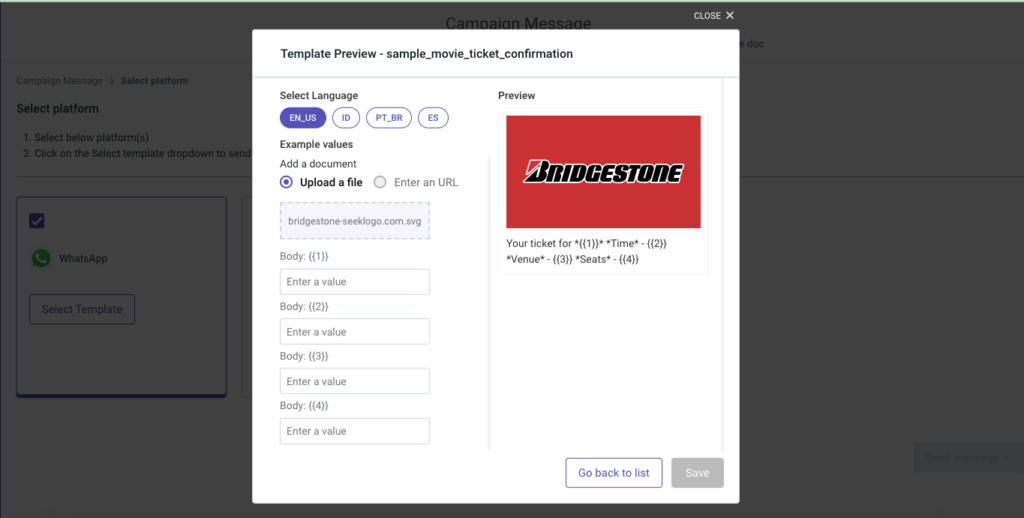Click the WhatsApp logo icon
Screen dimensions: 1024x518
coord(41,259)
